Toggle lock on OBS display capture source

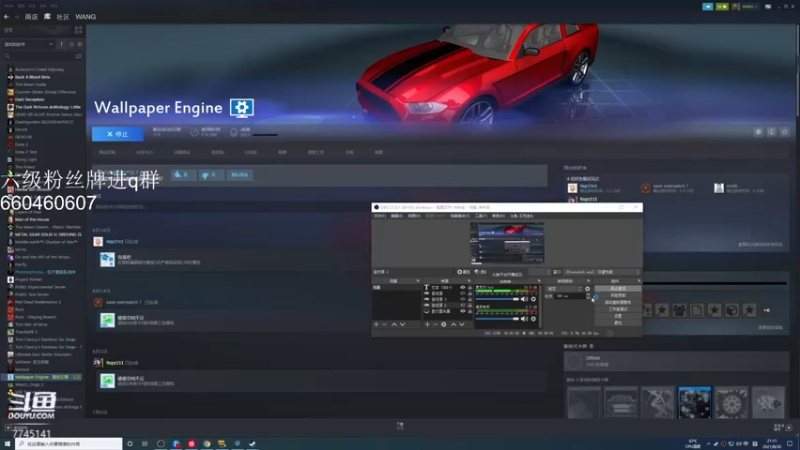click(470, 311)
